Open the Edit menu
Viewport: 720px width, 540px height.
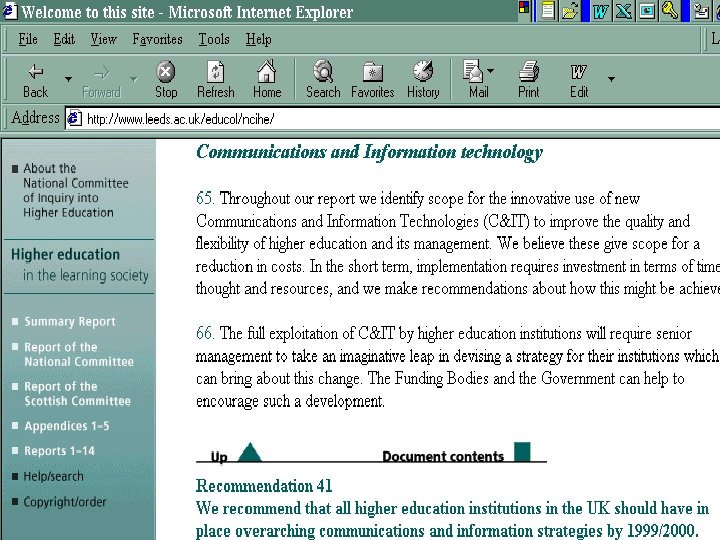(x=64, y=39)
